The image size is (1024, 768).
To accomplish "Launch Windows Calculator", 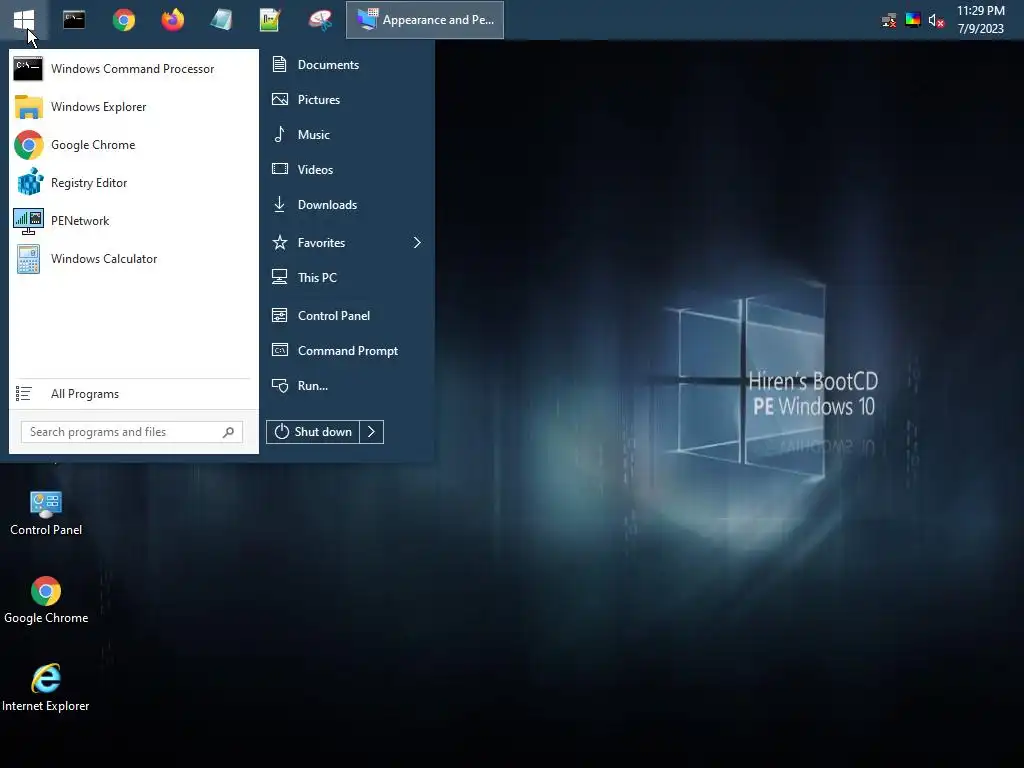I will click(x=133, y=259).
